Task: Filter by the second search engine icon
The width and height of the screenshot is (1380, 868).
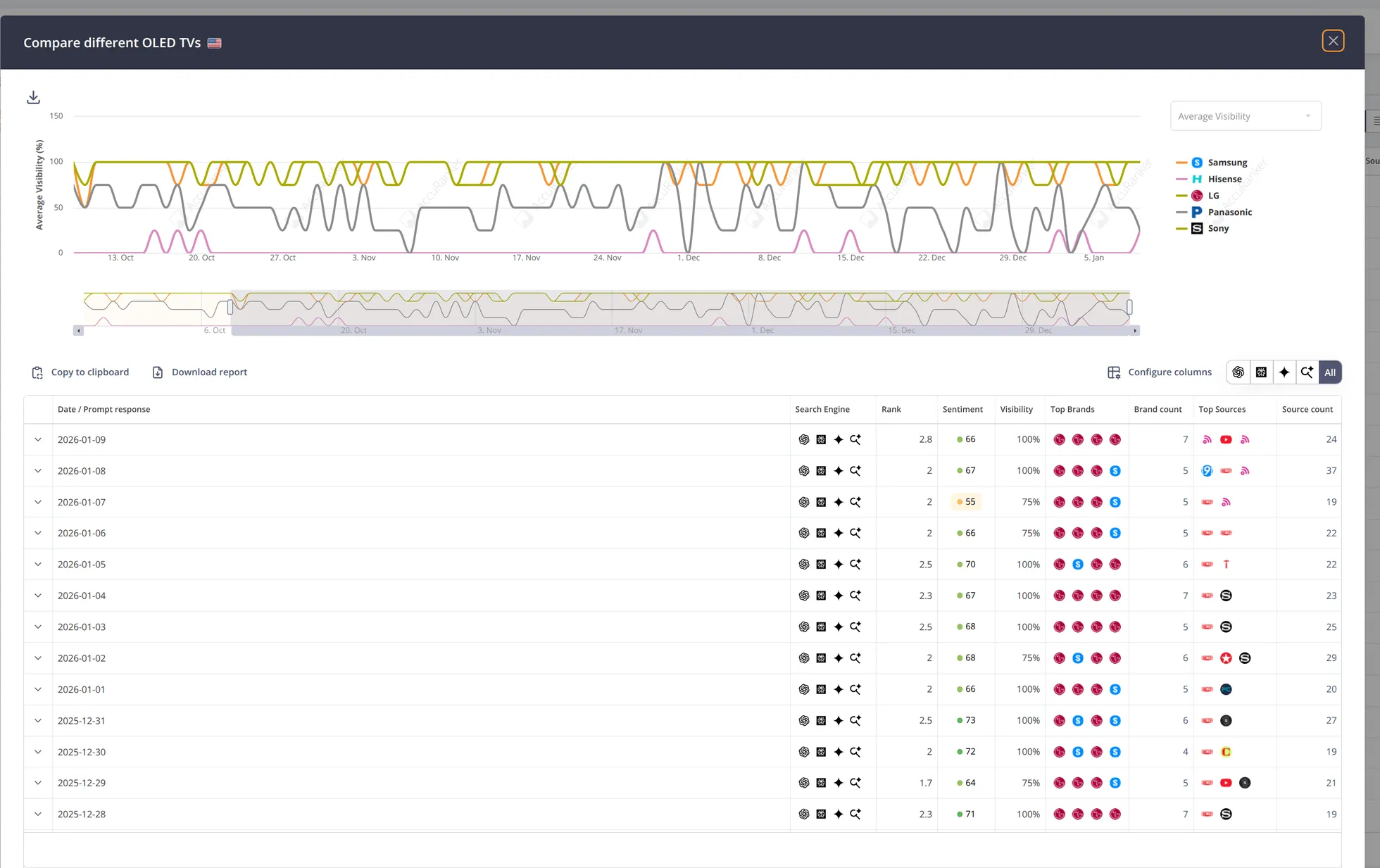Action: [1261, 372]
